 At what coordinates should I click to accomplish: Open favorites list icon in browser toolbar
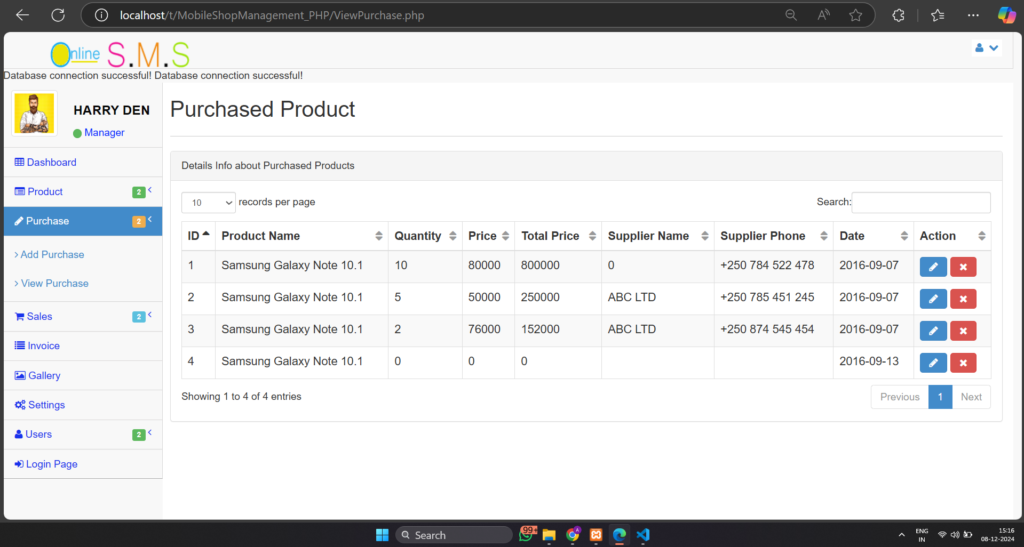[938, 15]
